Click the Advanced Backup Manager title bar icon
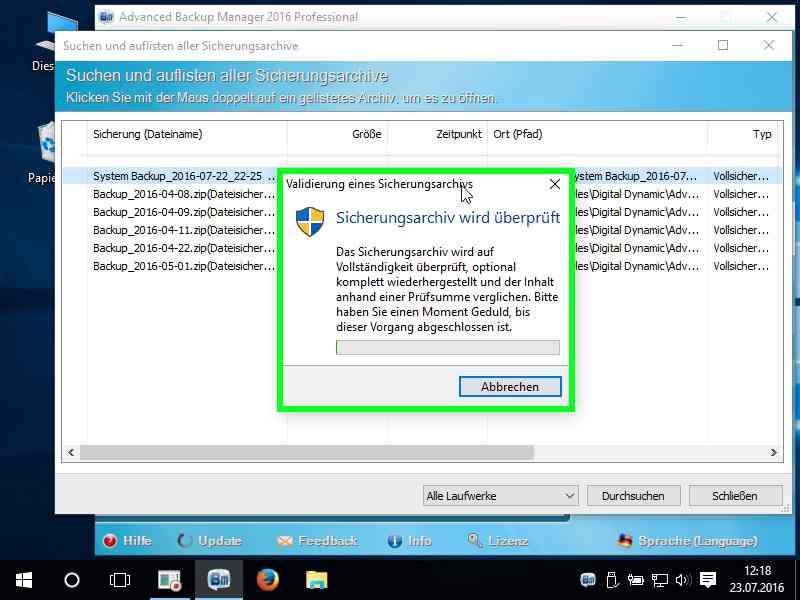Image resolution: width=800 pixels, height=600 pixels. click(x=107, y=17)
